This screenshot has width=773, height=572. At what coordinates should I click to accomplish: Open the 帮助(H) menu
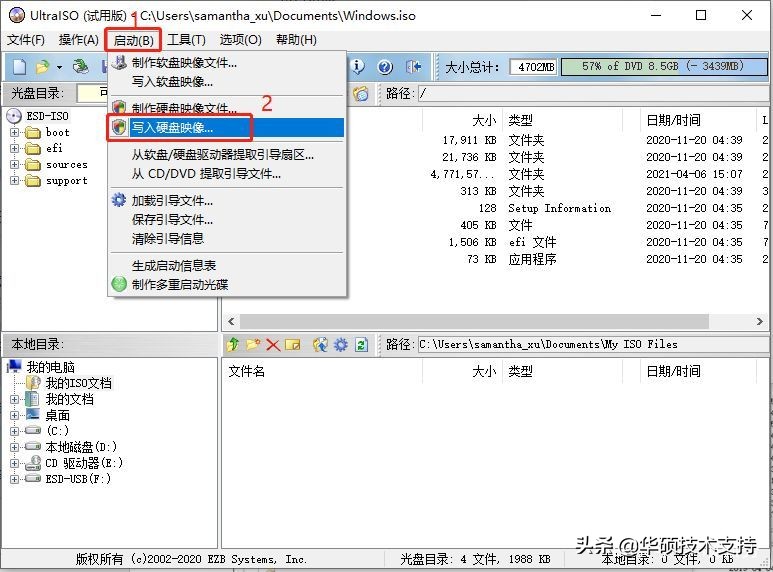pyautogui.click(x=296, y=39)
